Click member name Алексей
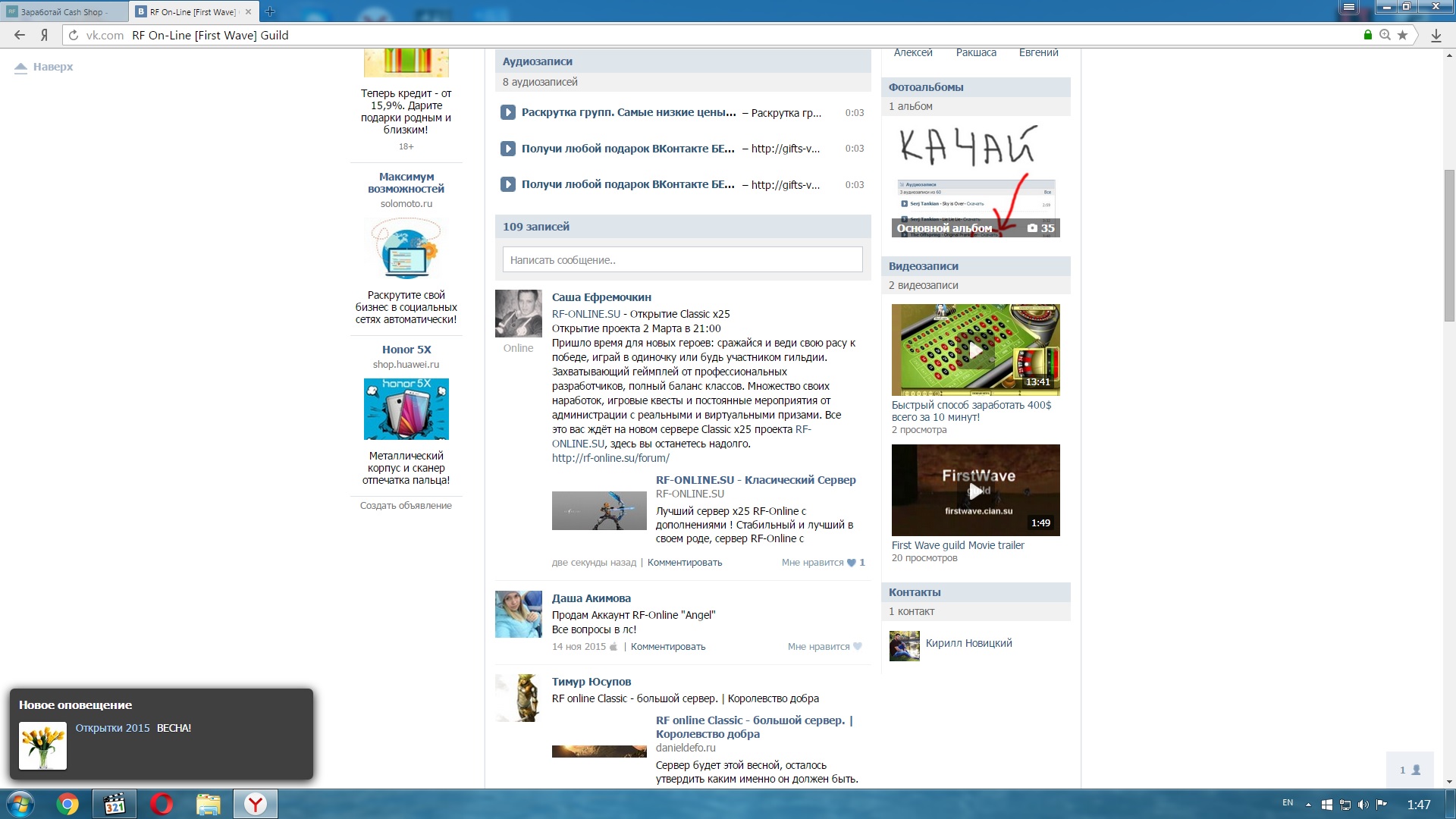The width and height of the screenshot is (1456, 819). tap(913, 52)
